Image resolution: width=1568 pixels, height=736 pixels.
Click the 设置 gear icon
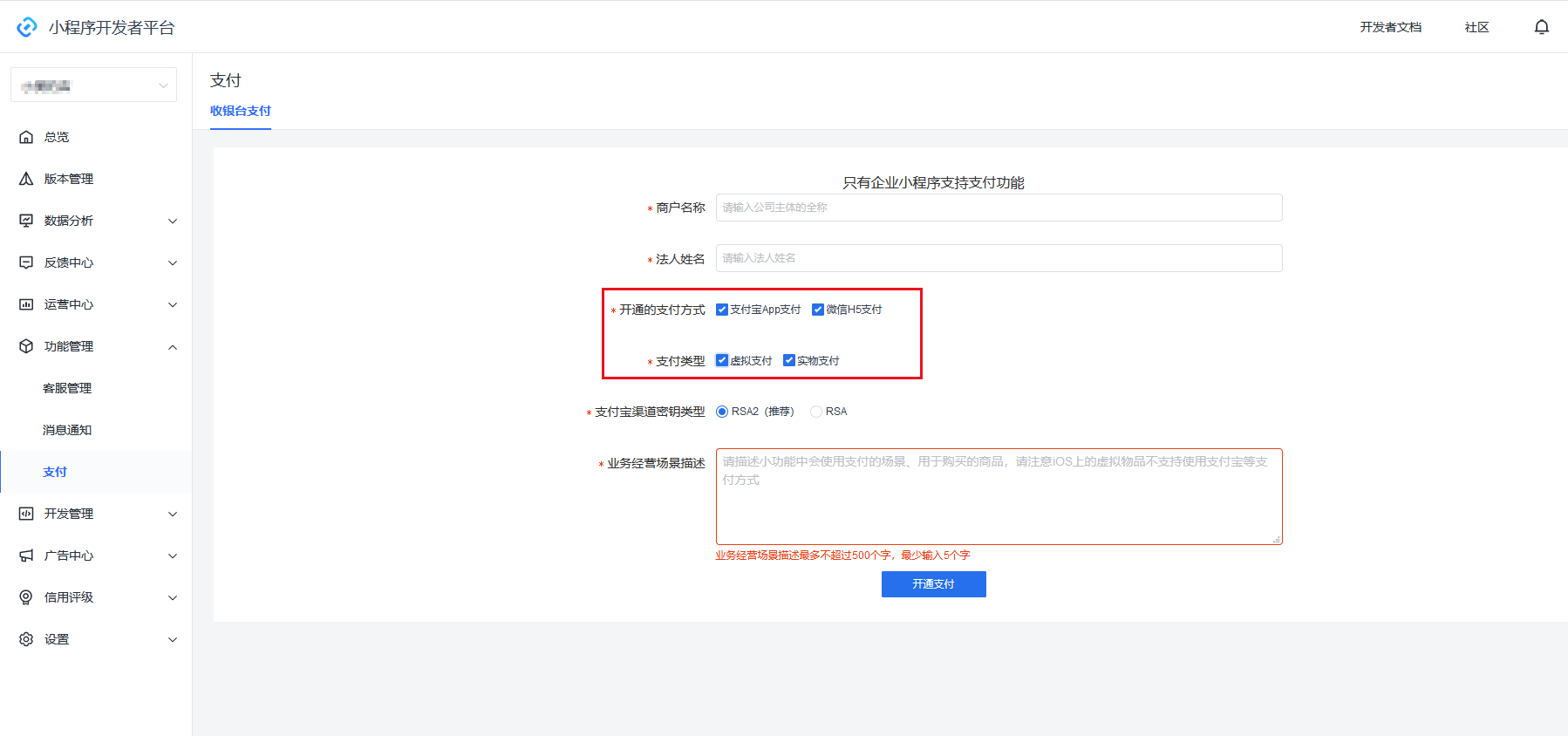[x=26, y=639]
